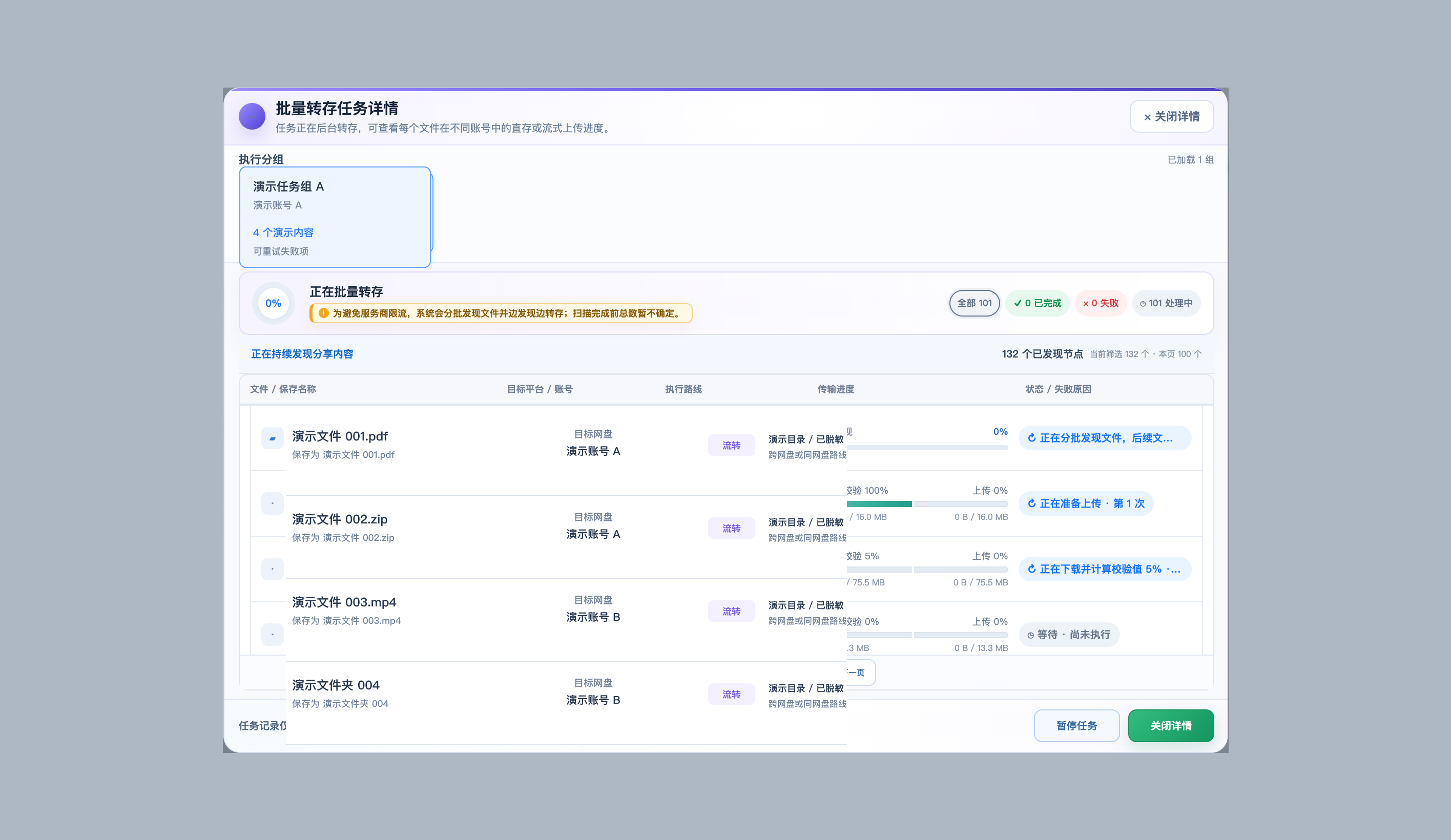Image resolution: width=1451 pixels, height=840 pixels.
Task: Click the column header 文件 / 保存名称
Action: click(283, 389)
